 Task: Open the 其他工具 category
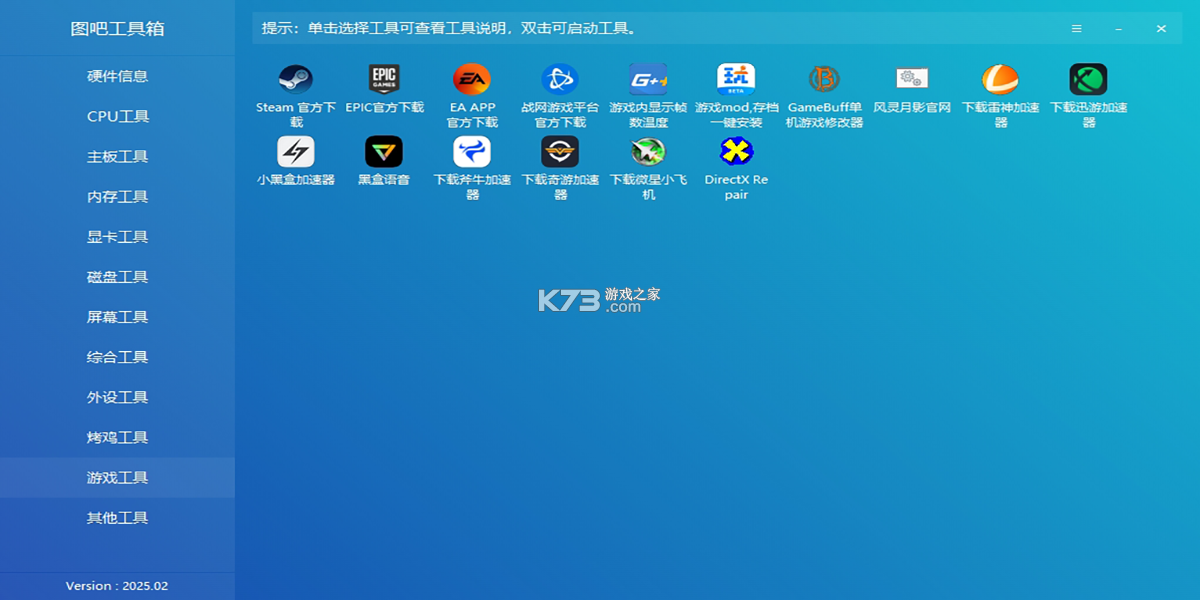coord(118,518)
